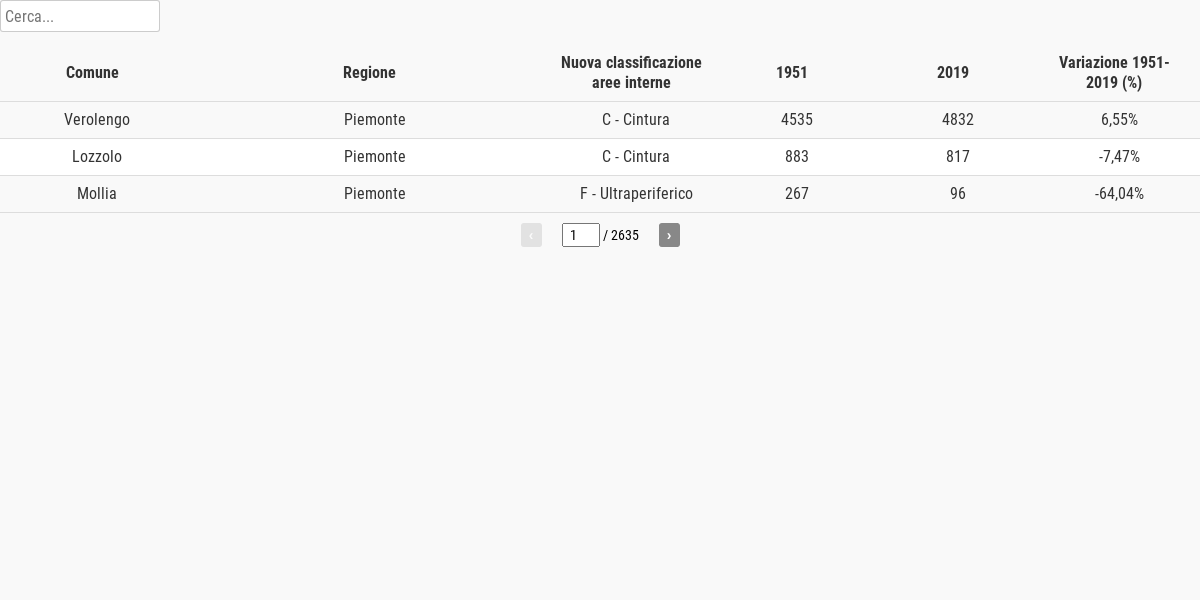Sort by Comune column header

coord(92,72)
